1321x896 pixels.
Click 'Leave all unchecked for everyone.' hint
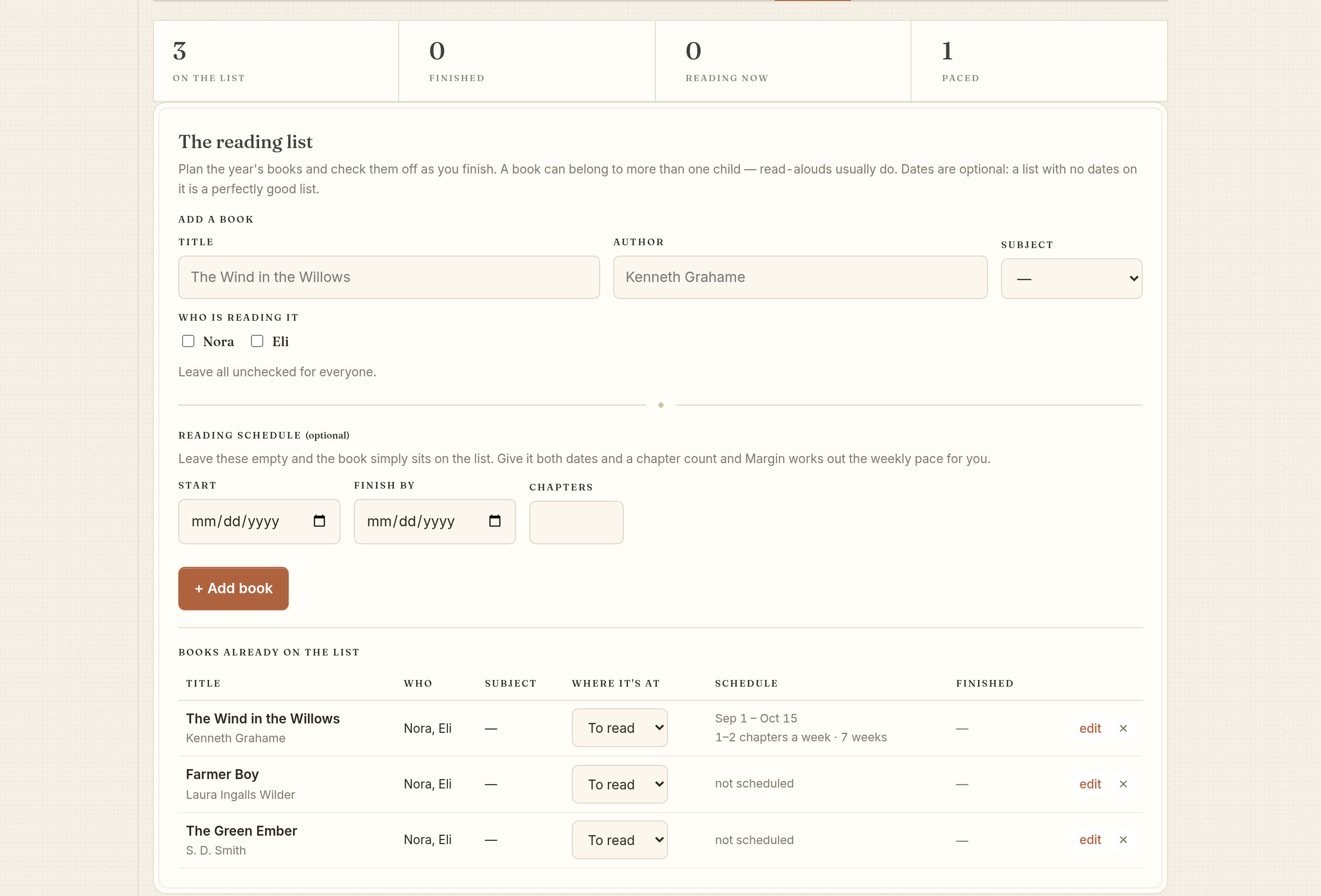[x=277, y=372]
